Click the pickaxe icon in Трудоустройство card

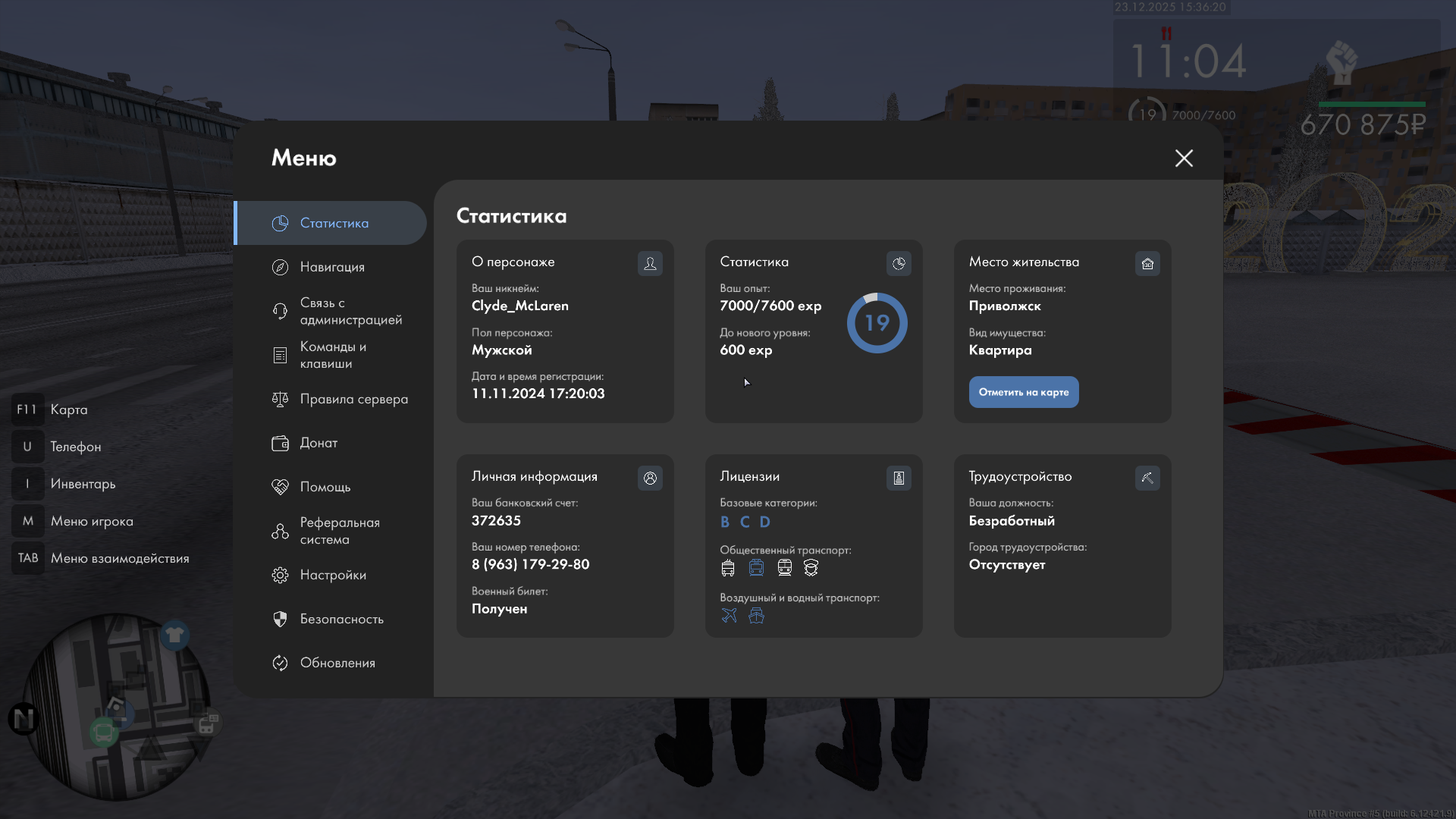[x=1147, y=478]
